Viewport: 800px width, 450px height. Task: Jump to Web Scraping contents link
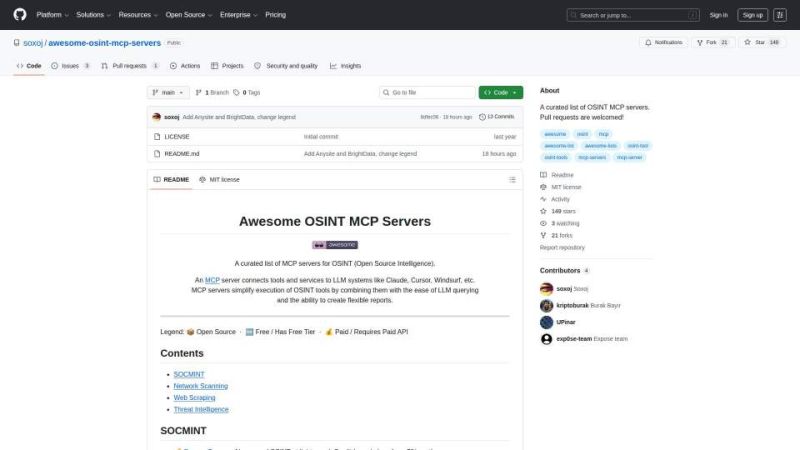[x=194, y=398]
